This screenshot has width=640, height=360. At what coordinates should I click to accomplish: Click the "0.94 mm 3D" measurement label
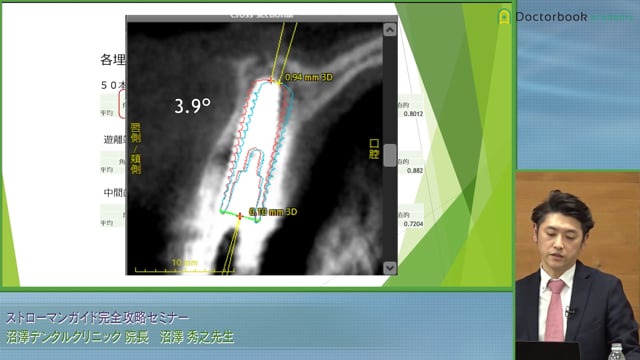point(309,77)
